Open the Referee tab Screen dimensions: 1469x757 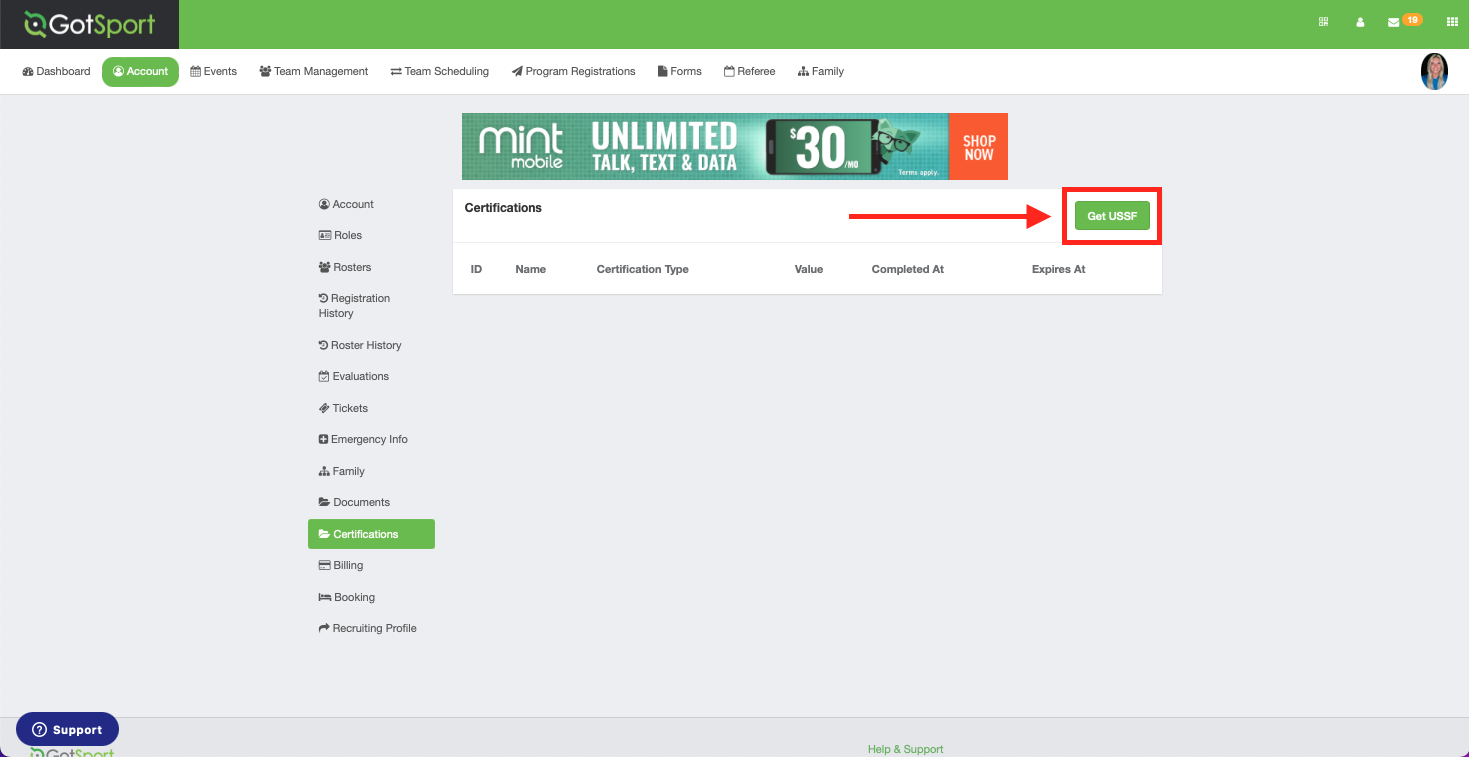point(749,71)
